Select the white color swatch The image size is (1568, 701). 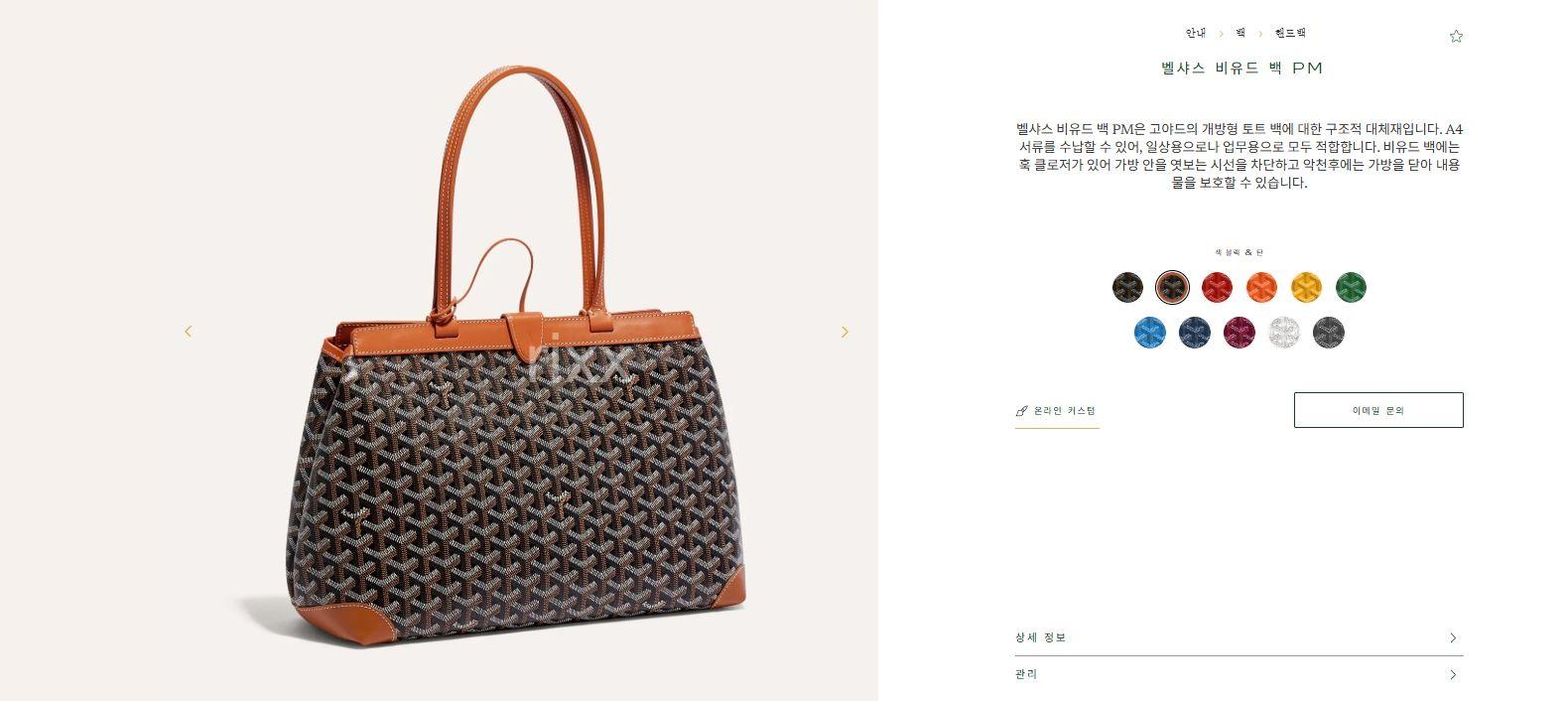1283,333
